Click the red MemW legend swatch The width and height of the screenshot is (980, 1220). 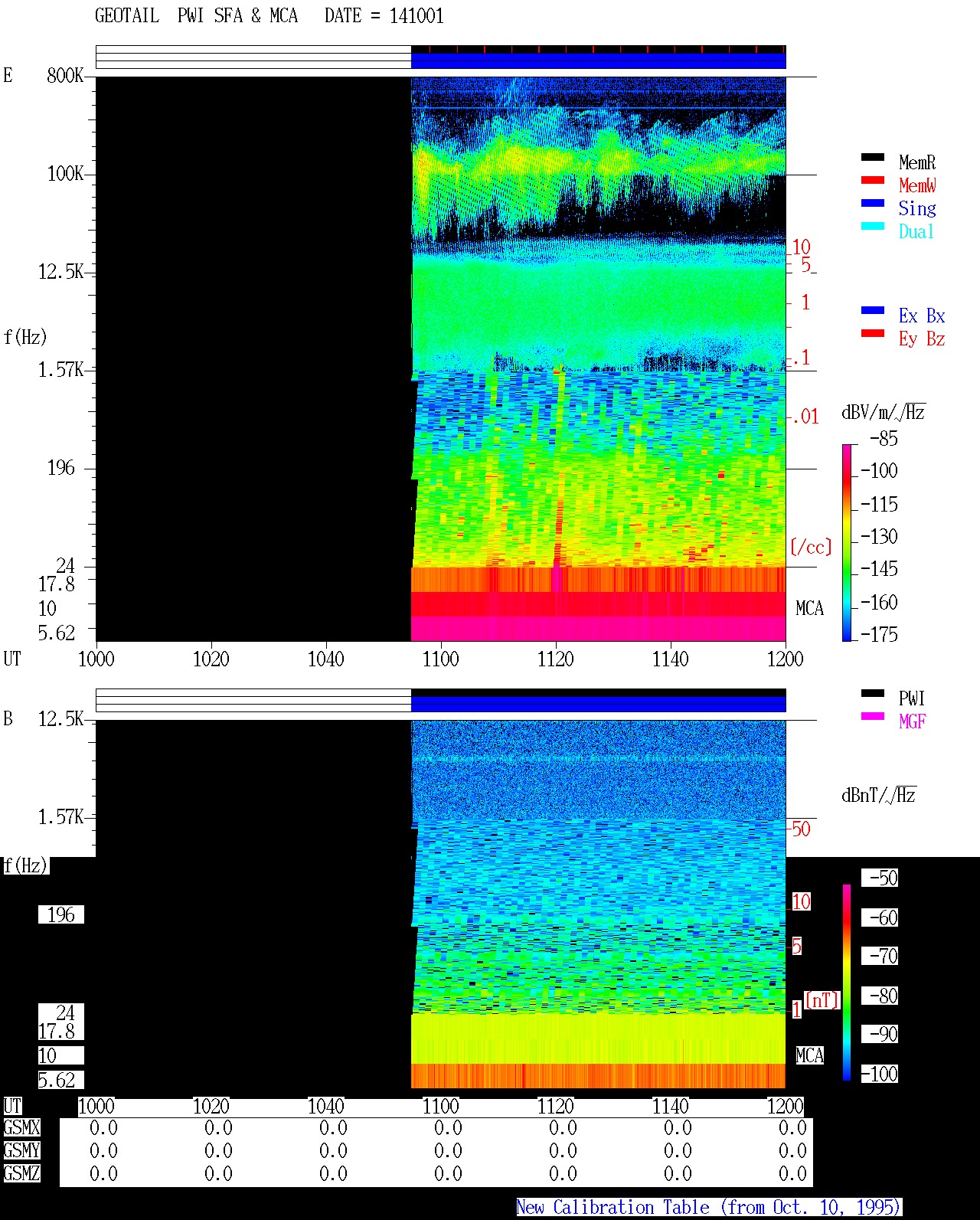(873, 180)
